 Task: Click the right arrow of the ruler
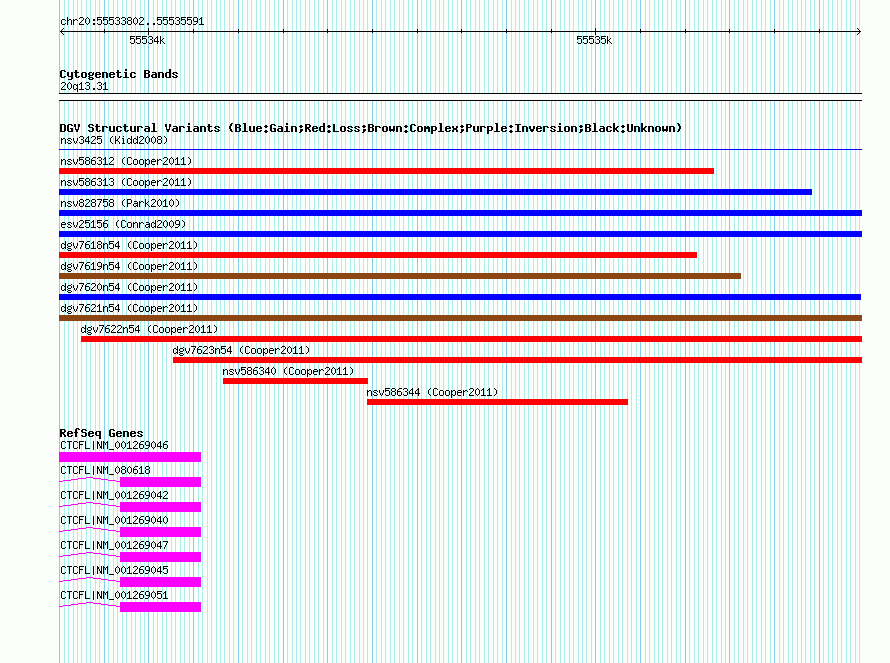click(859, 32)
